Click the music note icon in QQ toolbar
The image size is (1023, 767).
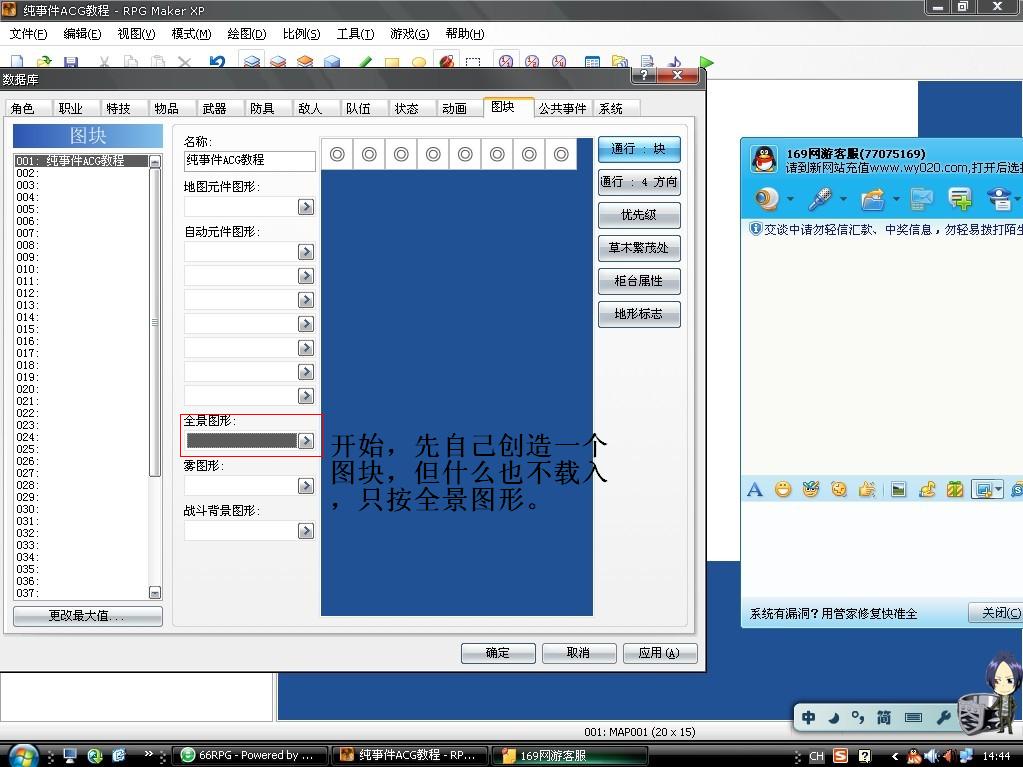click(x=926, y=489)
